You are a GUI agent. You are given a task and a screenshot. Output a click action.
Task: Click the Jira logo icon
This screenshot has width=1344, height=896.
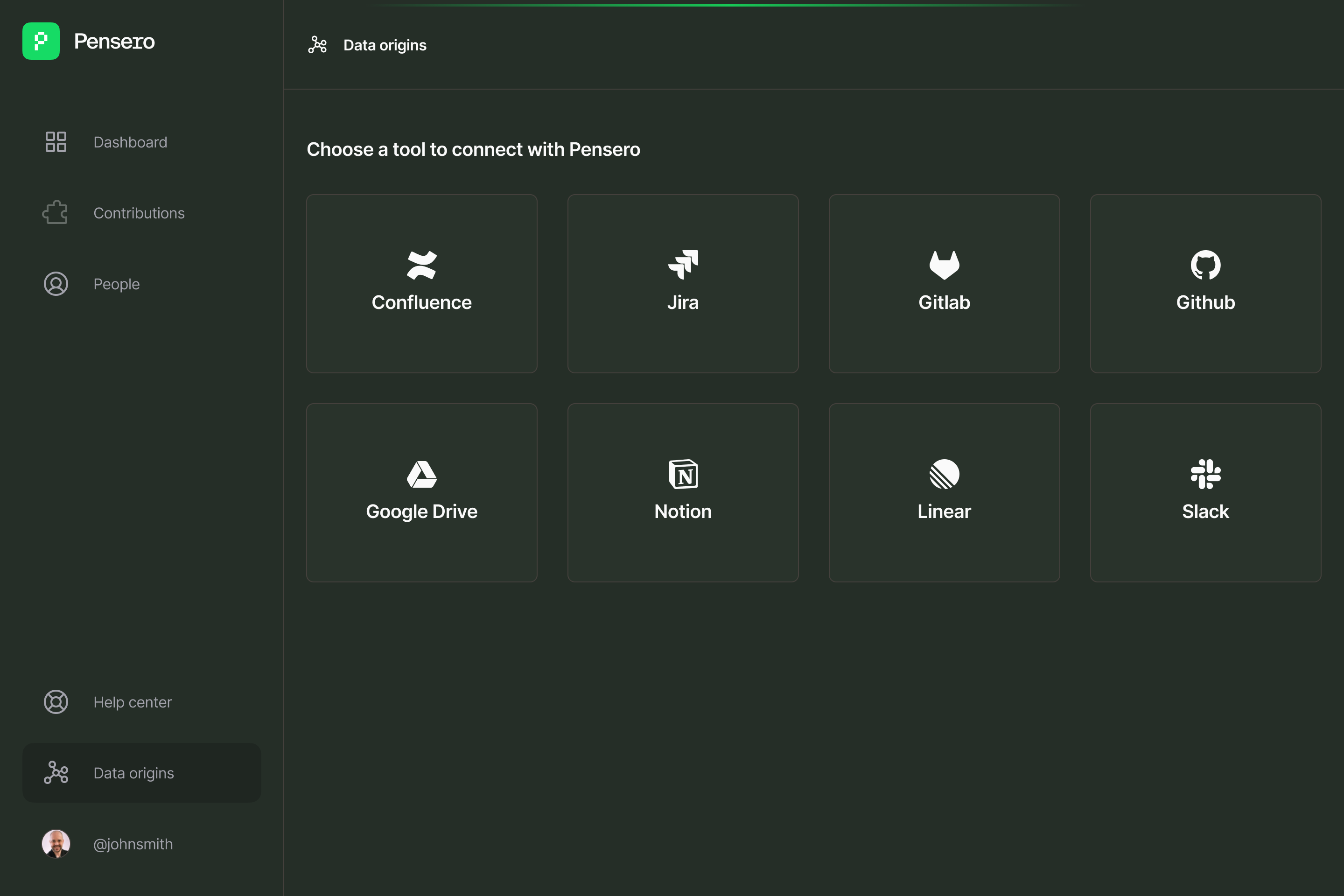[x=683, y=265]
